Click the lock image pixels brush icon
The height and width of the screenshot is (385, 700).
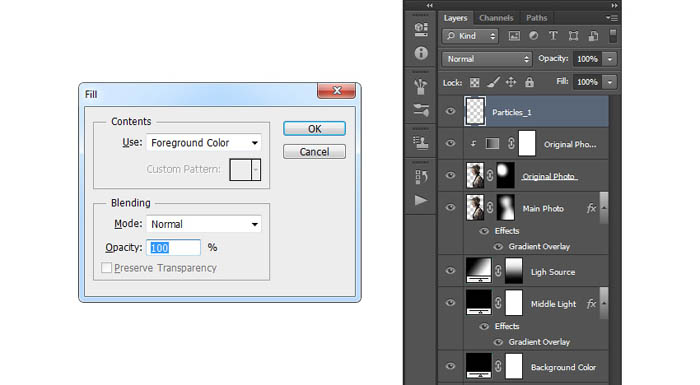point(493,82)
